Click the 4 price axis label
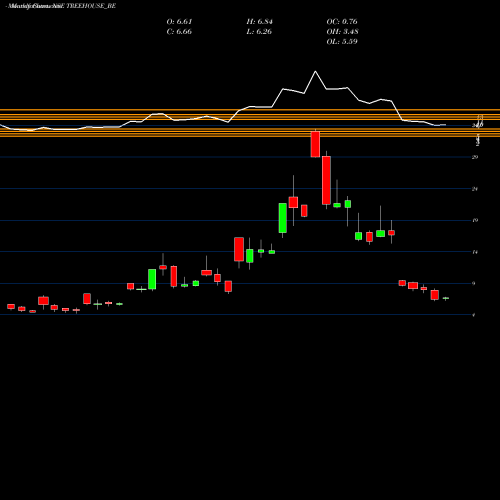The height and width of the screenshot is (500, 500). (474, 315)
